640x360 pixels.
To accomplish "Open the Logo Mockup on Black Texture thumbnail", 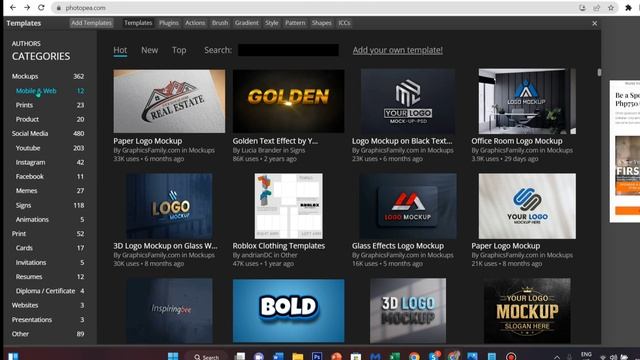I will tap(408, 101).
